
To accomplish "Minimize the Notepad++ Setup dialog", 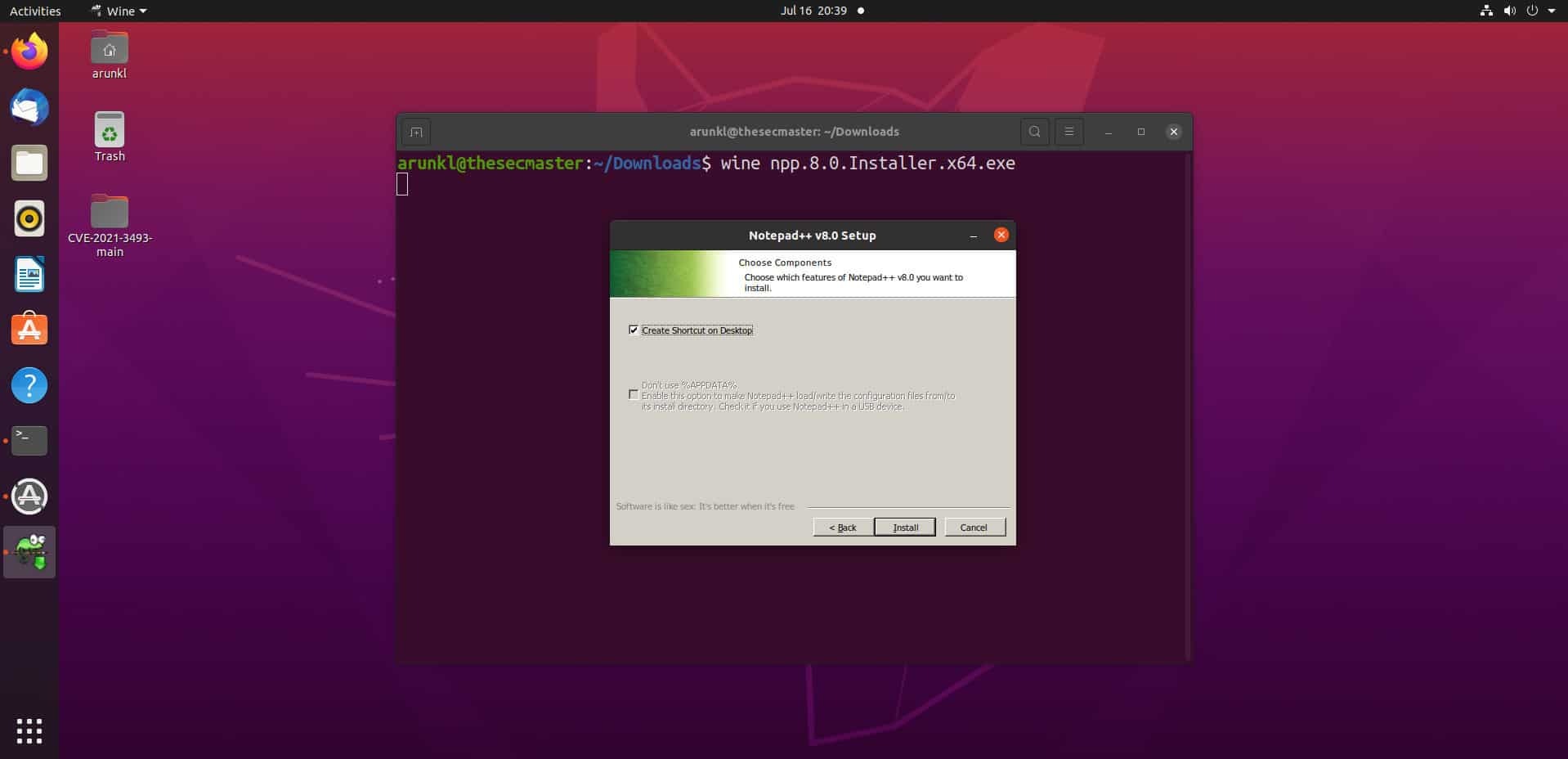I will [x=973, y=236].
